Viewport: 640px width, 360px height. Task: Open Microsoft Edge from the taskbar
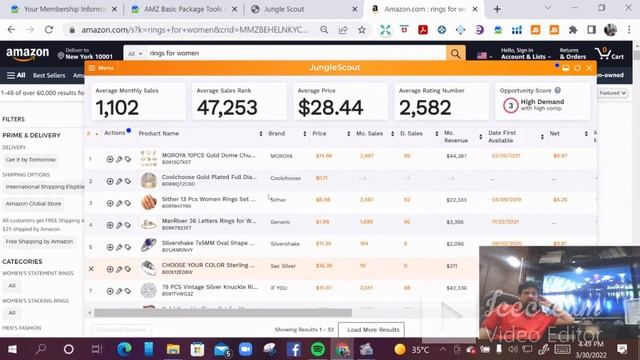[x=124, y=349]
